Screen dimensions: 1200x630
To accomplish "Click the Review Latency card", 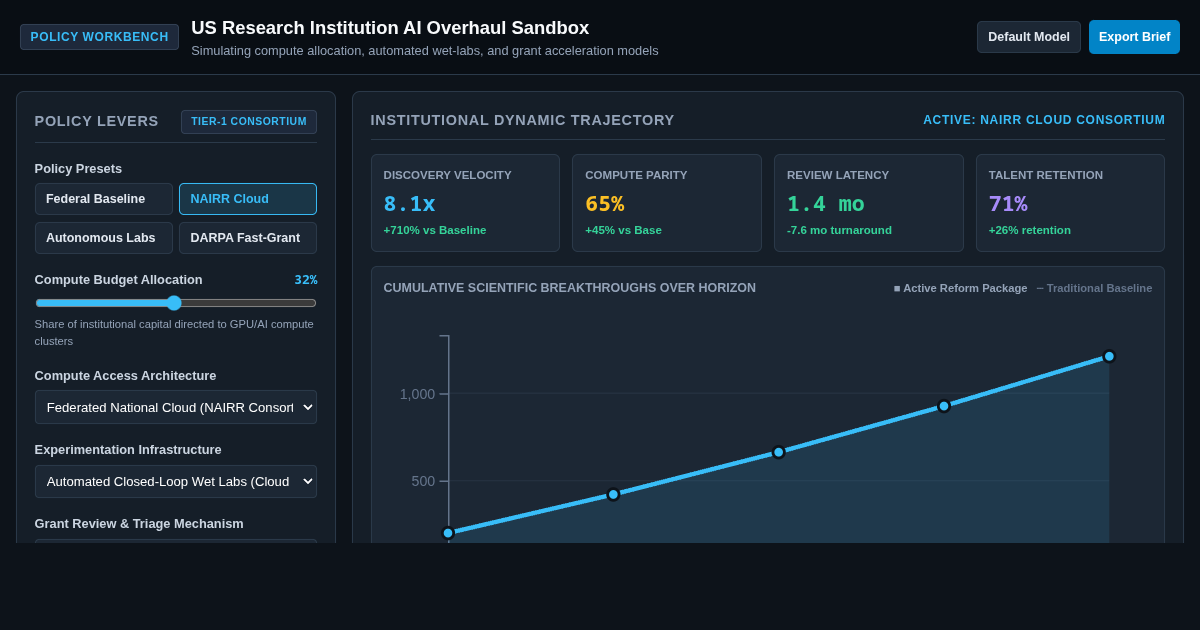I will pyautogui.click(x=869, y=203).
